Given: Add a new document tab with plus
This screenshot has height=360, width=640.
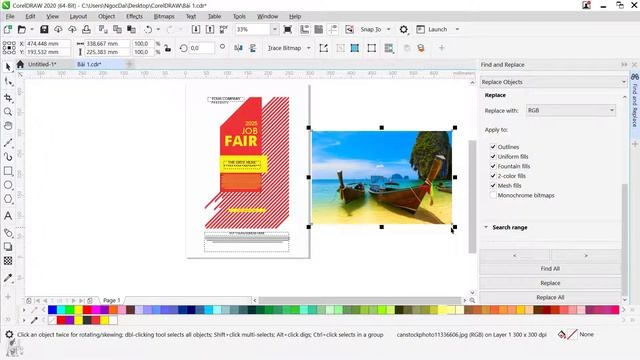Looking at the screenshot, I should click(x=129, y=64).
